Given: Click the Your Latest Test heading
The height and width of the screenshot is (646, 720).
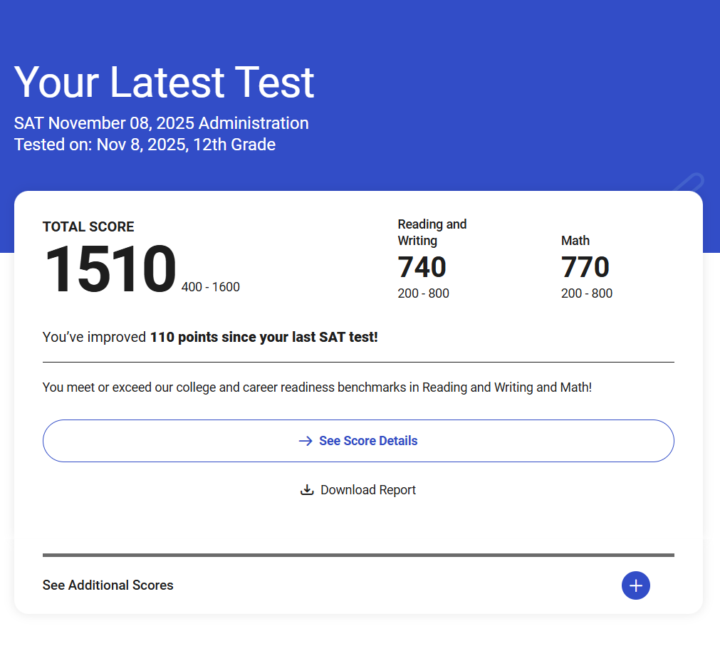Looking at the screenshot, I should pos(164,82).
